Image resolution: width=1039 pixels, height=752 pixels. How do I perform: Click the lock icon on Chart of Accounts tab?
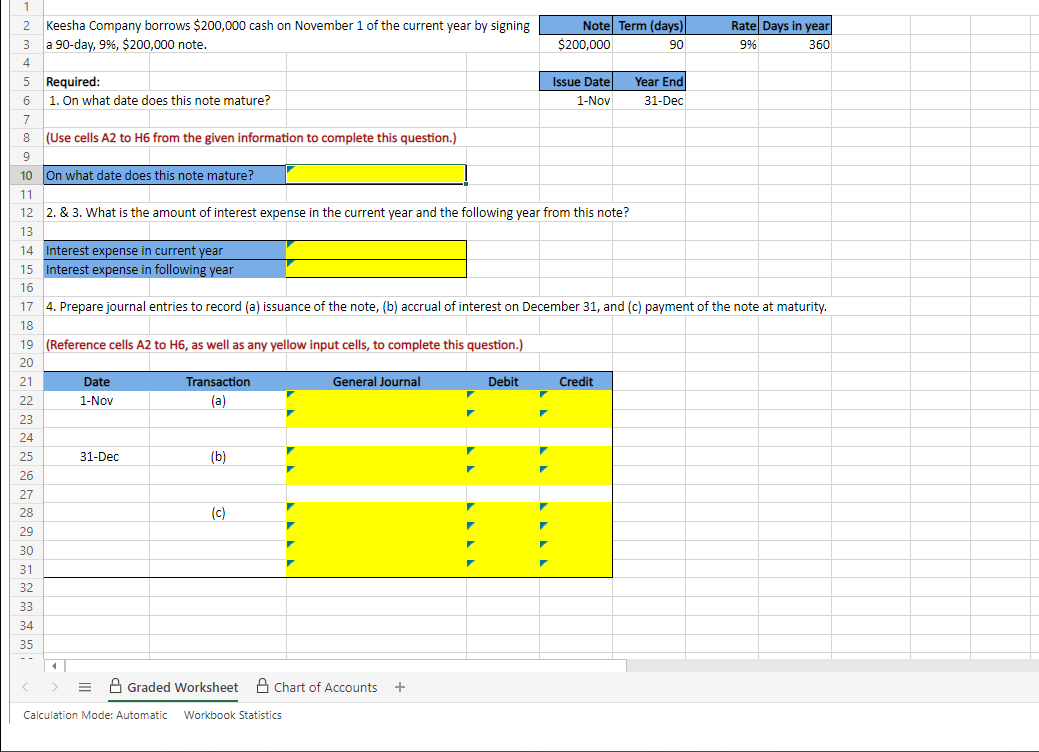point(260,687)
